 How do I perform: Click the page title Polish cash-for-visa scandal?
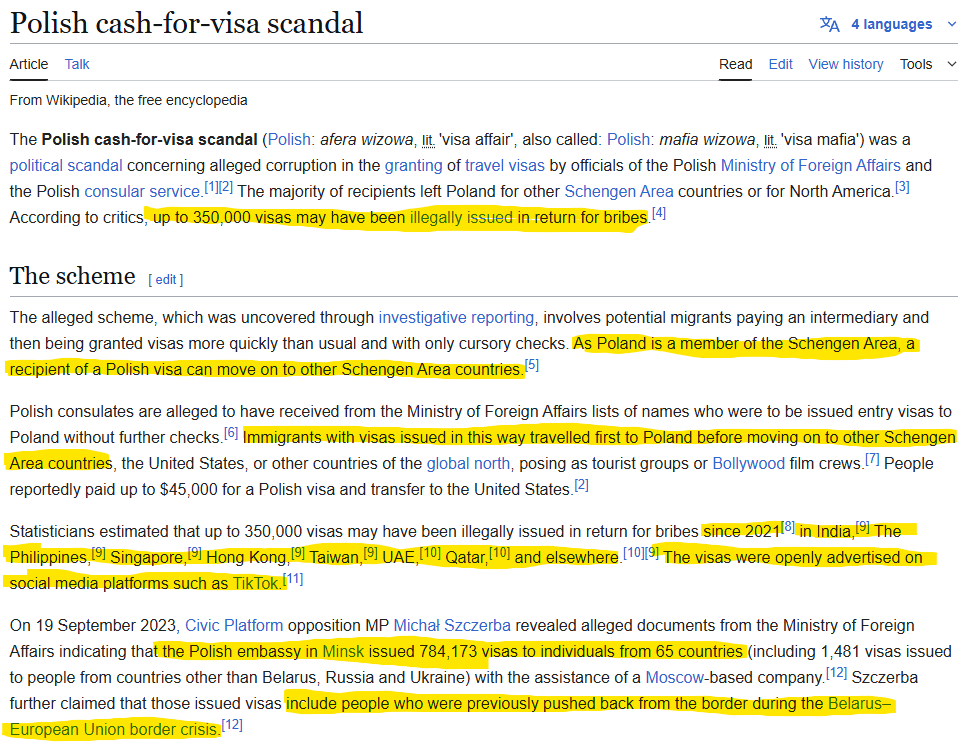point(186,23)
